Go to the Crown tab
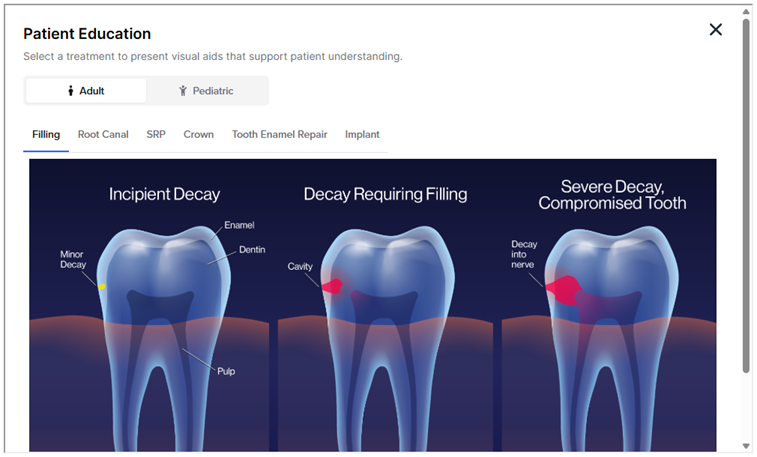The width and height of the screenshot is (757, 457). (x=198, y=134)
